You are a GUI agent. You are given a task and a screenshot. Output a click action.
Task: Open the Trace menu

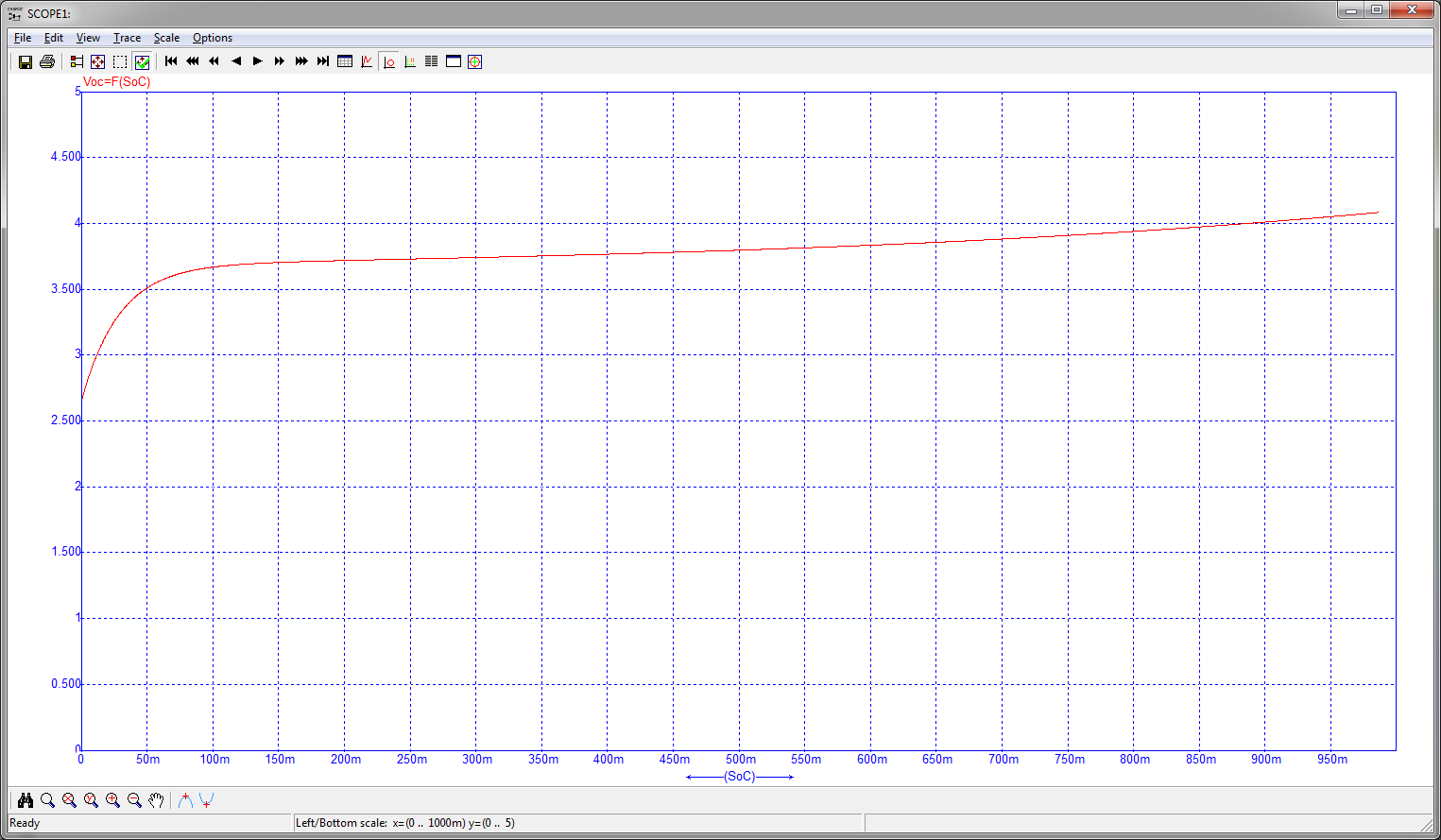127,38
